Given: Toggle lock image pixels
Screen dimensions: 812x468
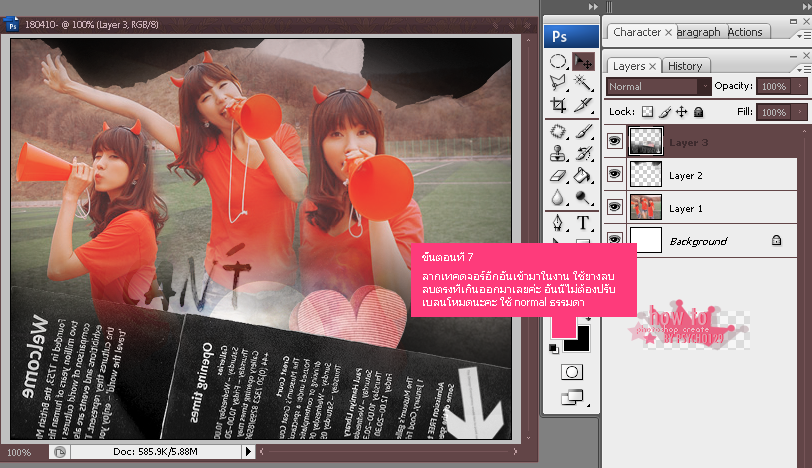Looking at the screenshot, I should tap(665, 112).
